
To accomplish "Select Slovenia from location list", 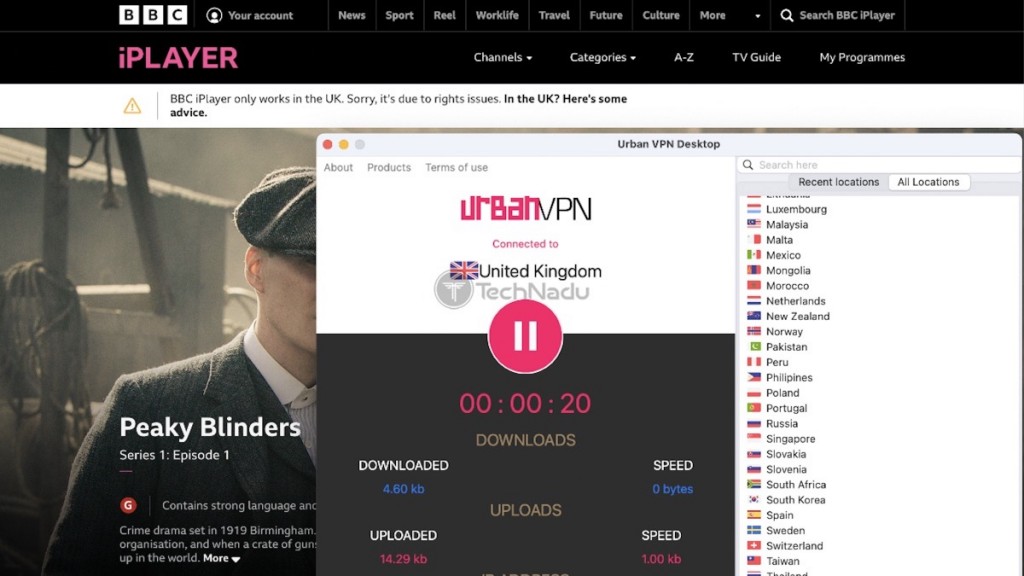I will [x=786, y=469].
